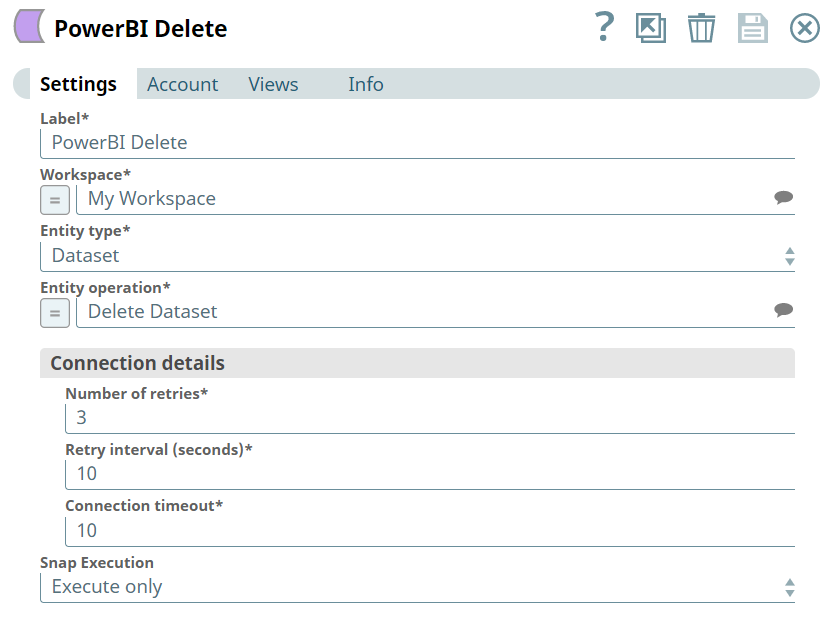Click the Entity operation* label
The height and width of the screenshot is (620, 829).
click(x=105, y=288)
